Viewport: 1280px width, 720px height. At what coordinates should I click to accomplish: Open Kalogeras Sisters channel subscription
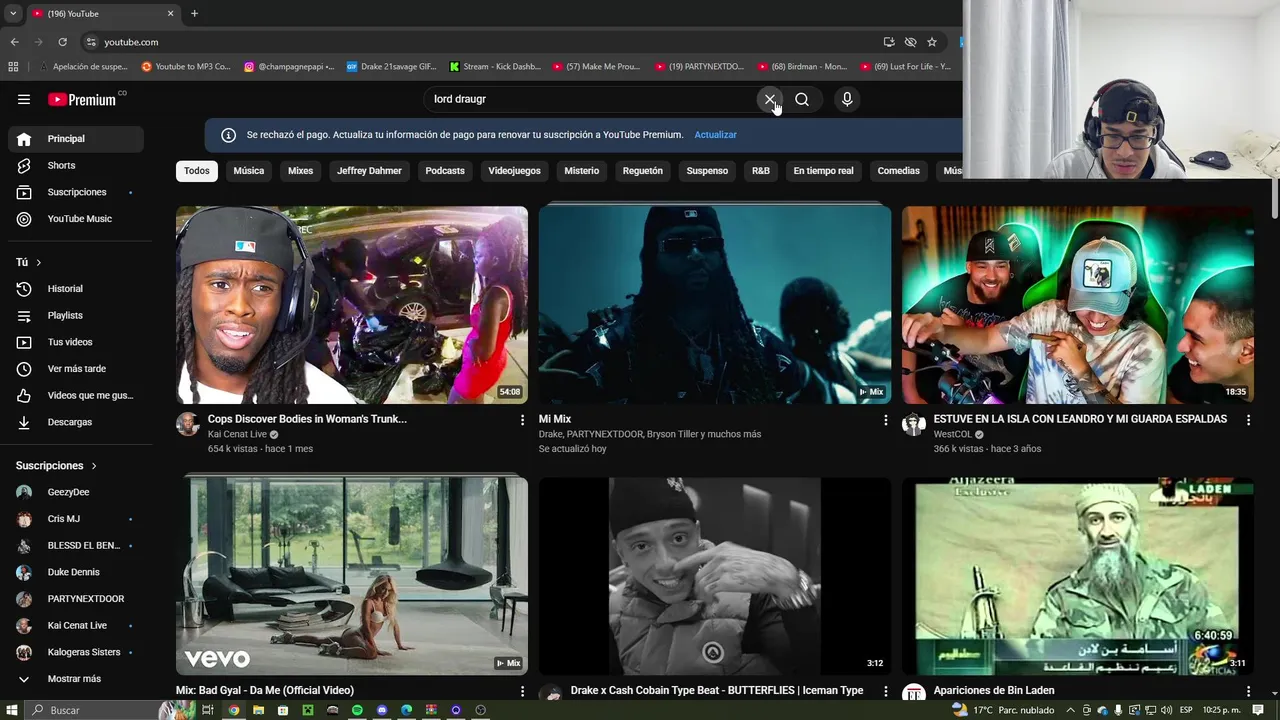76,652
